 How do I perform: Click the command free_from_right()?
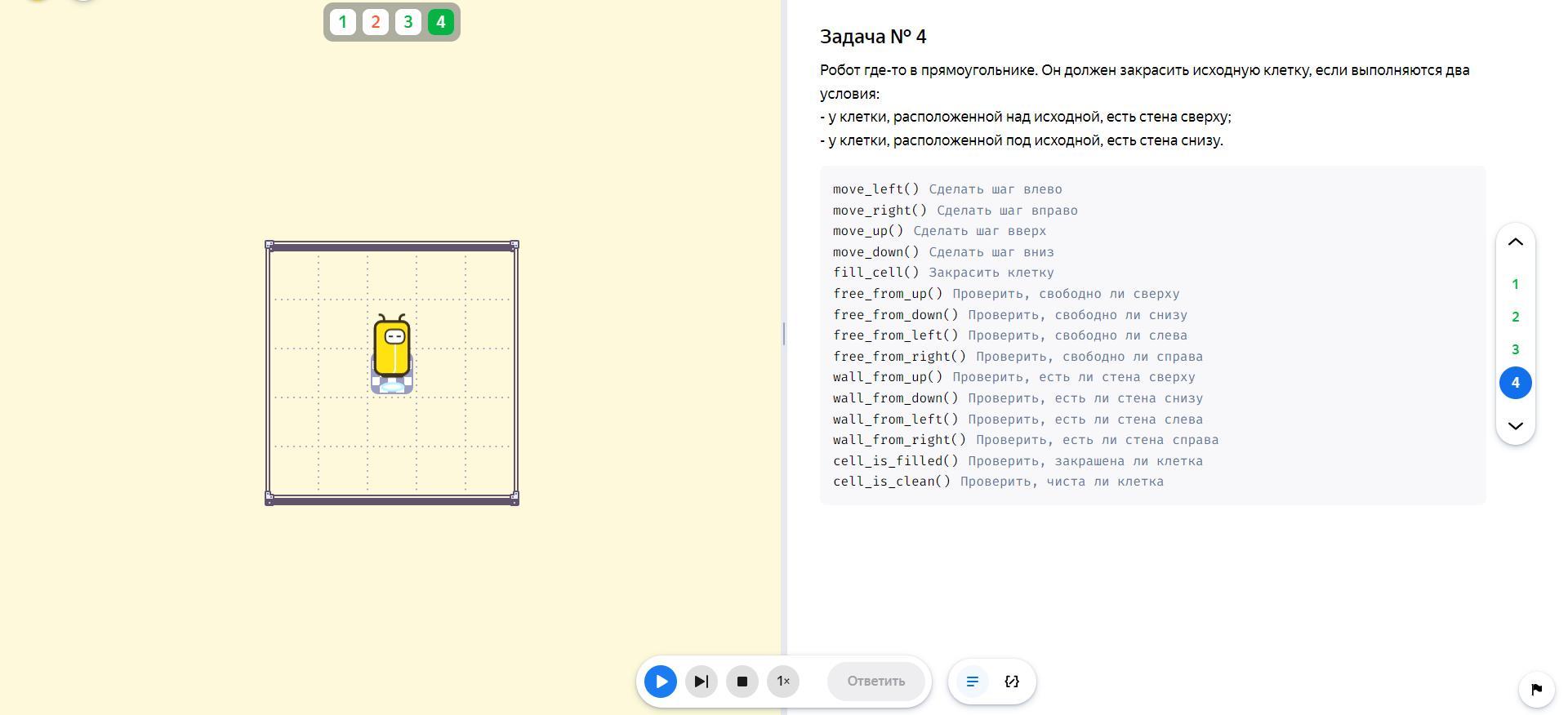(900, 357)
